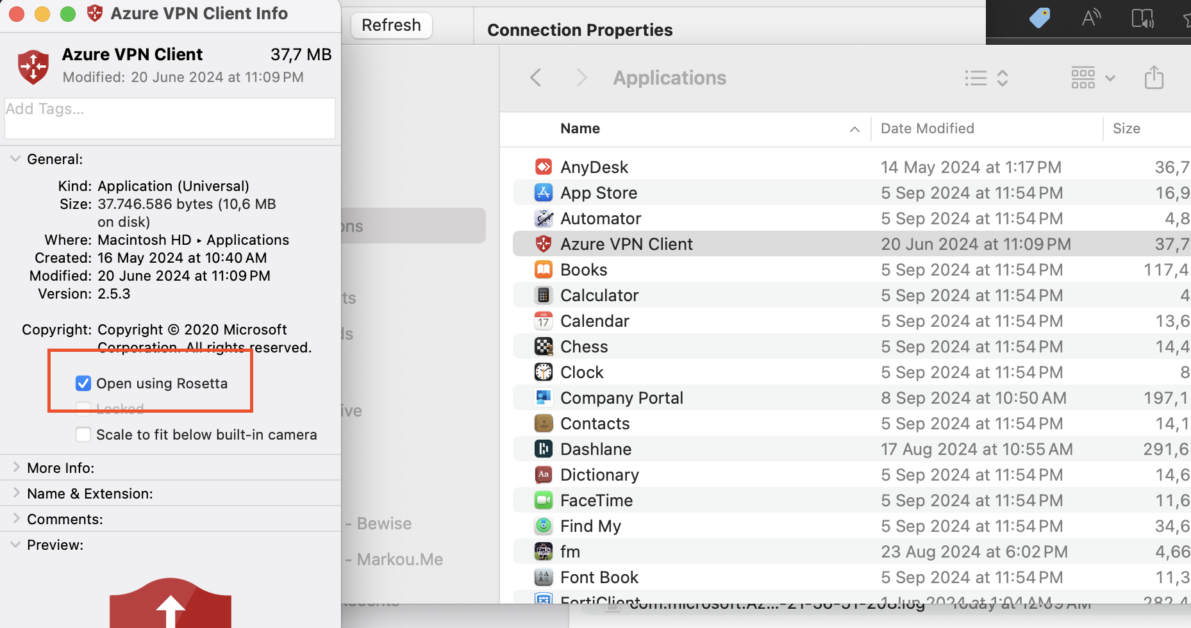Click the fm app icon
Viewport: 1191px width, 628px height.
pos(543,552)
